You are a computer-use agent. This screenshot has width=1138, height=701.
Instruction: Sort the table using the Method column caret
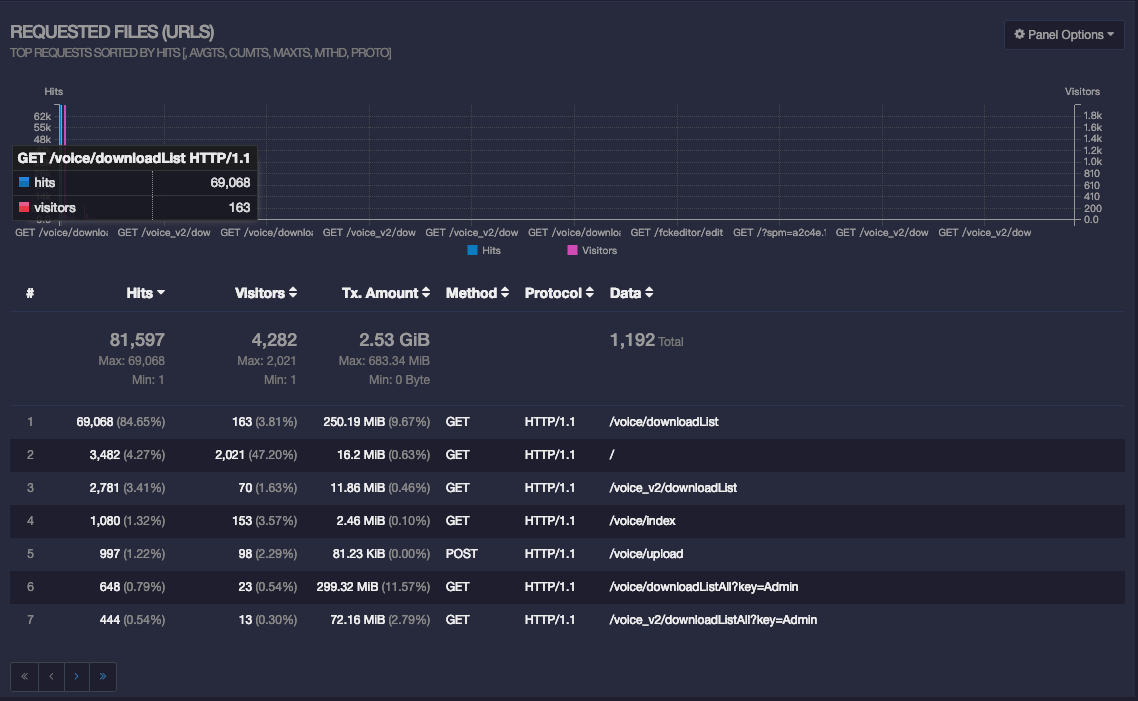504,292
